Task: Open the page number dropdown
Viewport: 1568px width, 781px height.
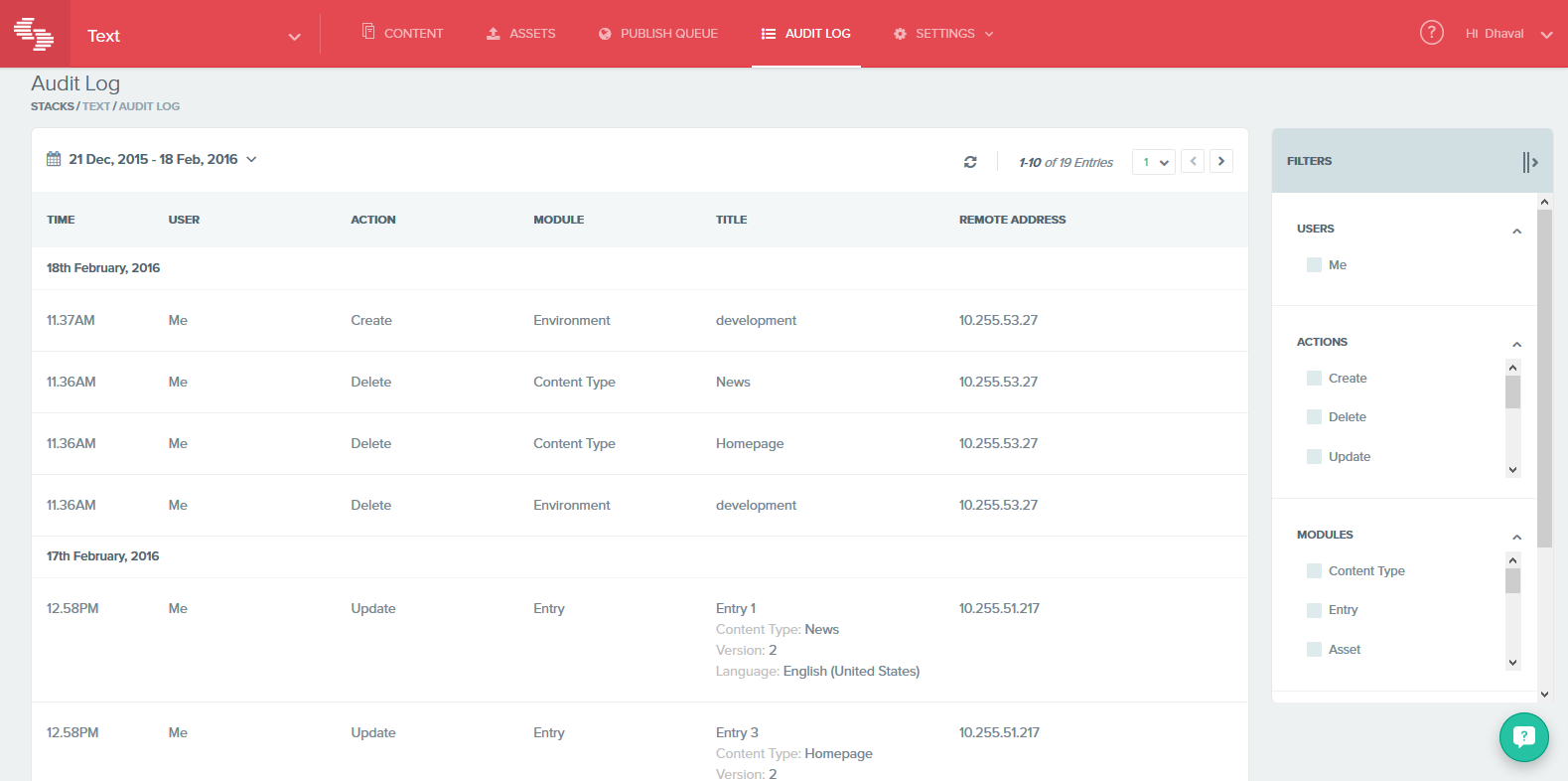Action: tap(1154, 162)
